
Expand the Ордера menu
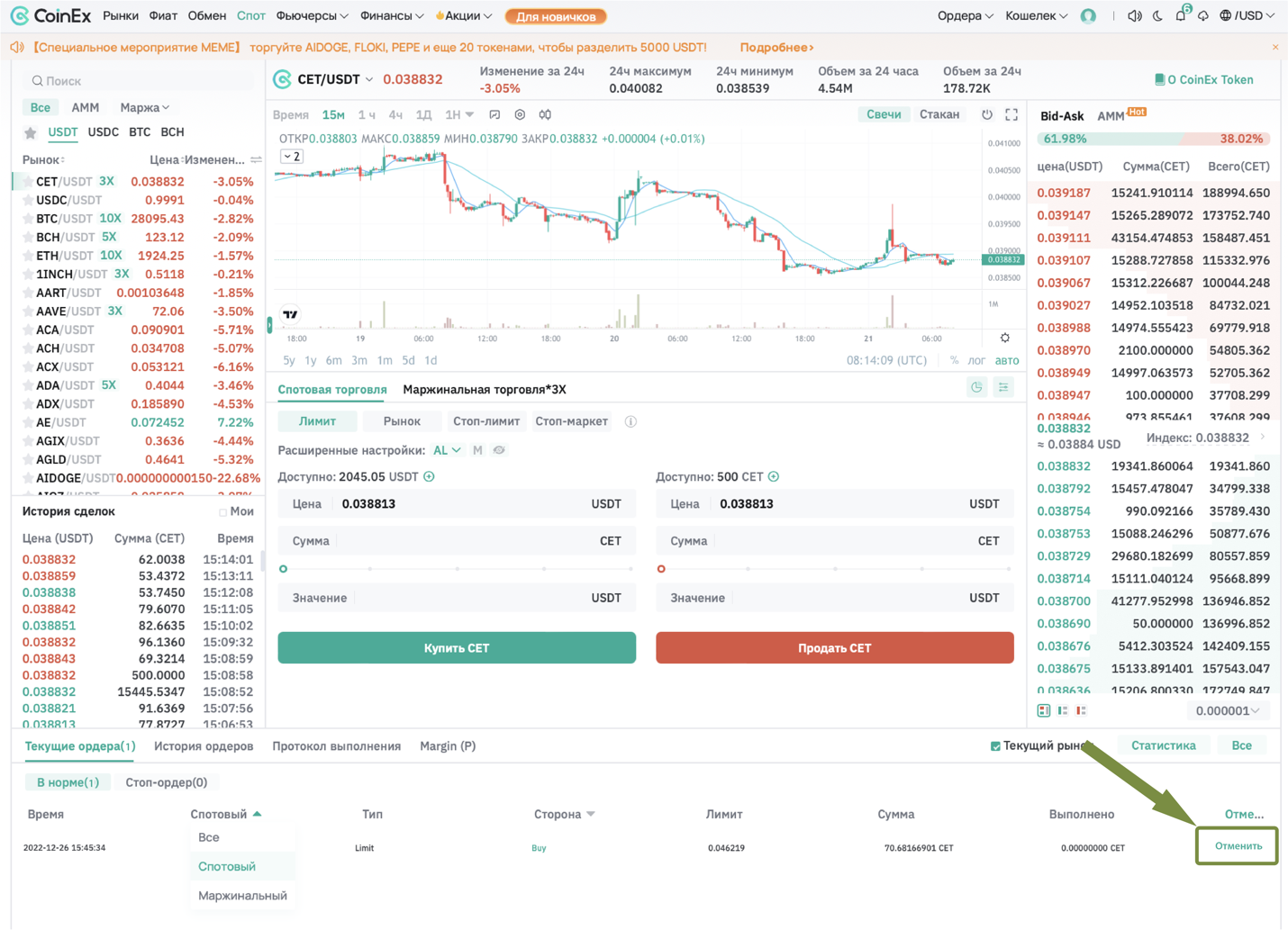tap(965, 15)
